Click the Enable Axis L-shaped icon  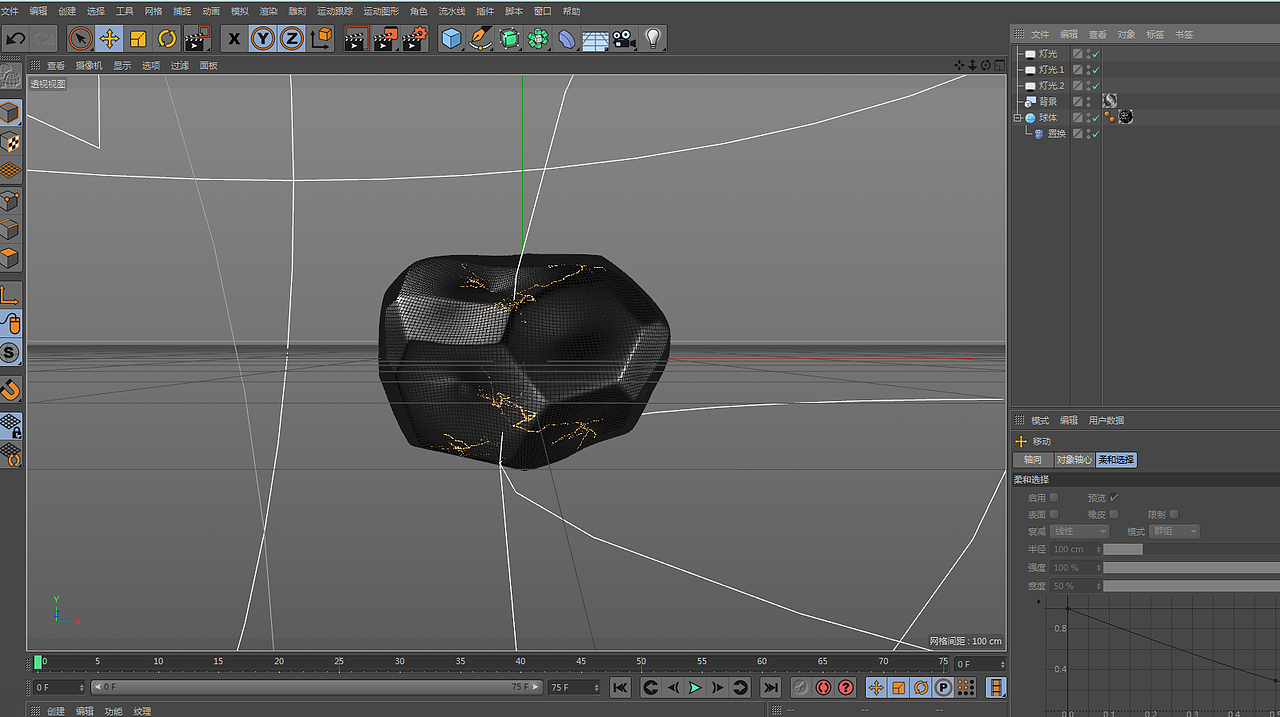click(x=10, y=294)
